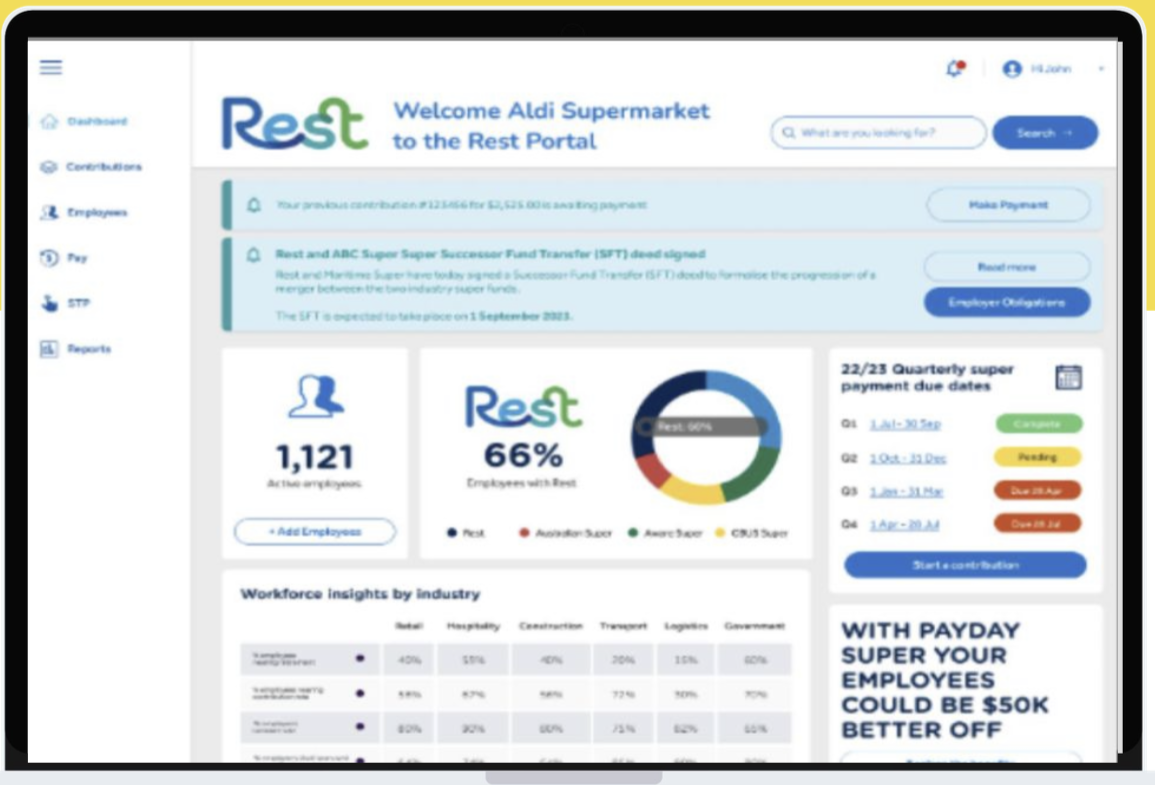
Task: Click the Government column header
Action: [x=754, y=626]
